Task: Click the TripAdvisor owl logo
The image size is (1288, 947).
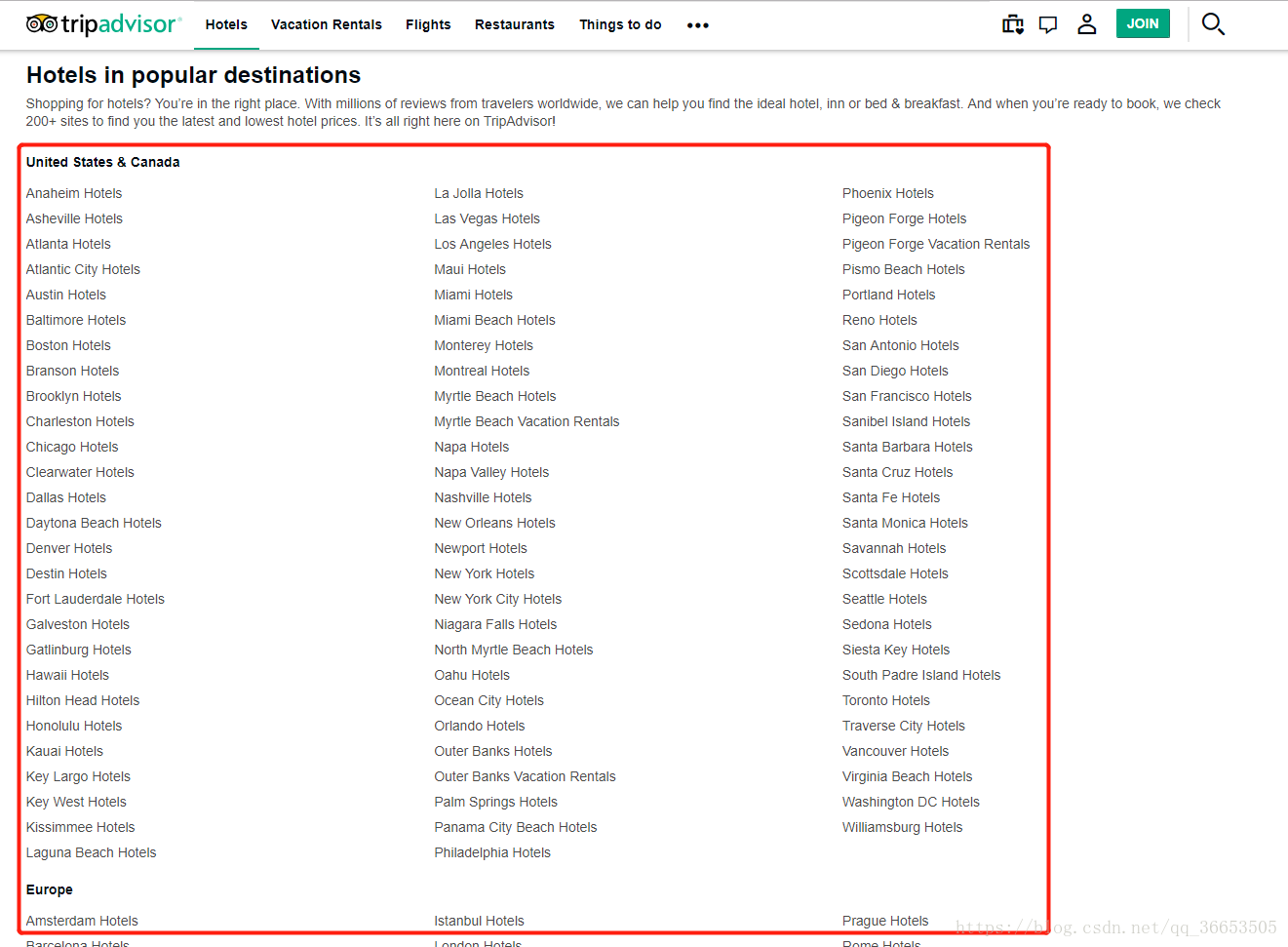Action: click(103, 24)
